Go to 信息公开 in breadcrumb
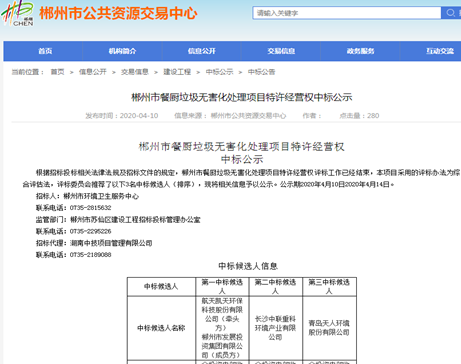This screenshot has width=461, height=364. 93,72
